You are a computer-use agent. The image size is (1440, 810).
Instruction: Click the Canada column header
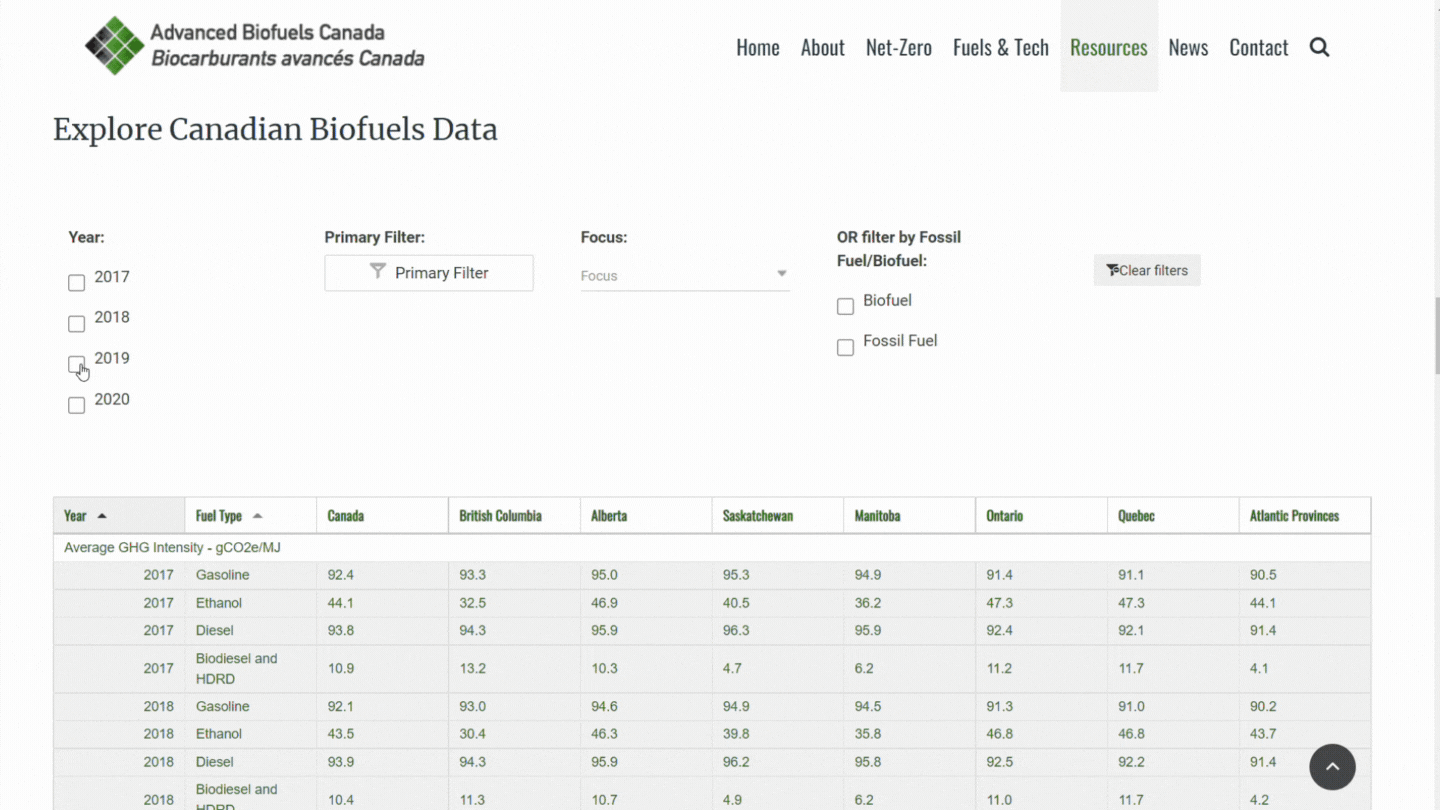tap(382, 516)
